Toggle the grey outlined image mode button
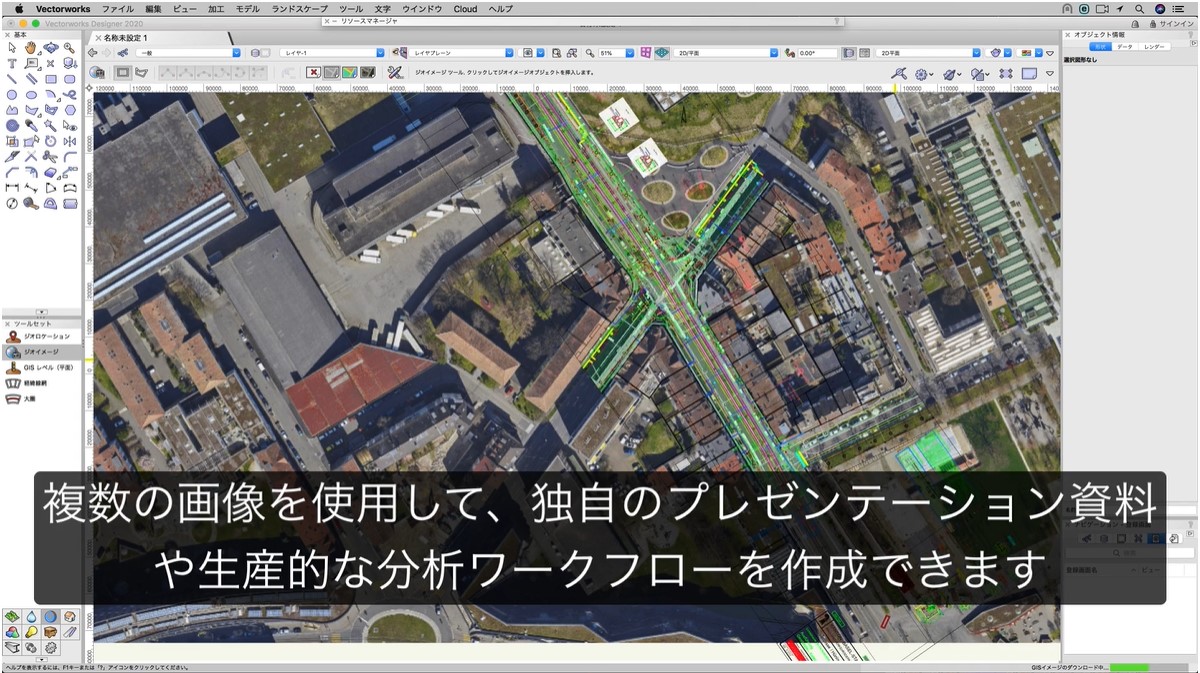Screen dimensions: 1200x673 pyautogui.click(x=332, y=72)
